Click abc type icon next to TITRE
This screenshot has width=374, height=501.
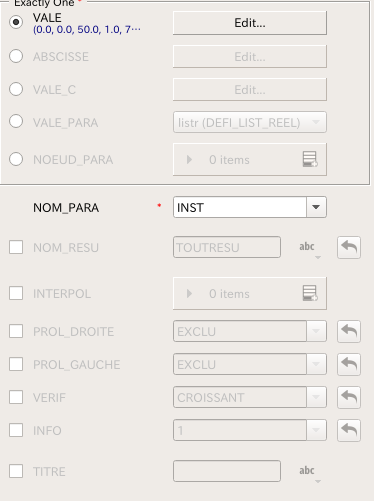[x=309, y=473]
